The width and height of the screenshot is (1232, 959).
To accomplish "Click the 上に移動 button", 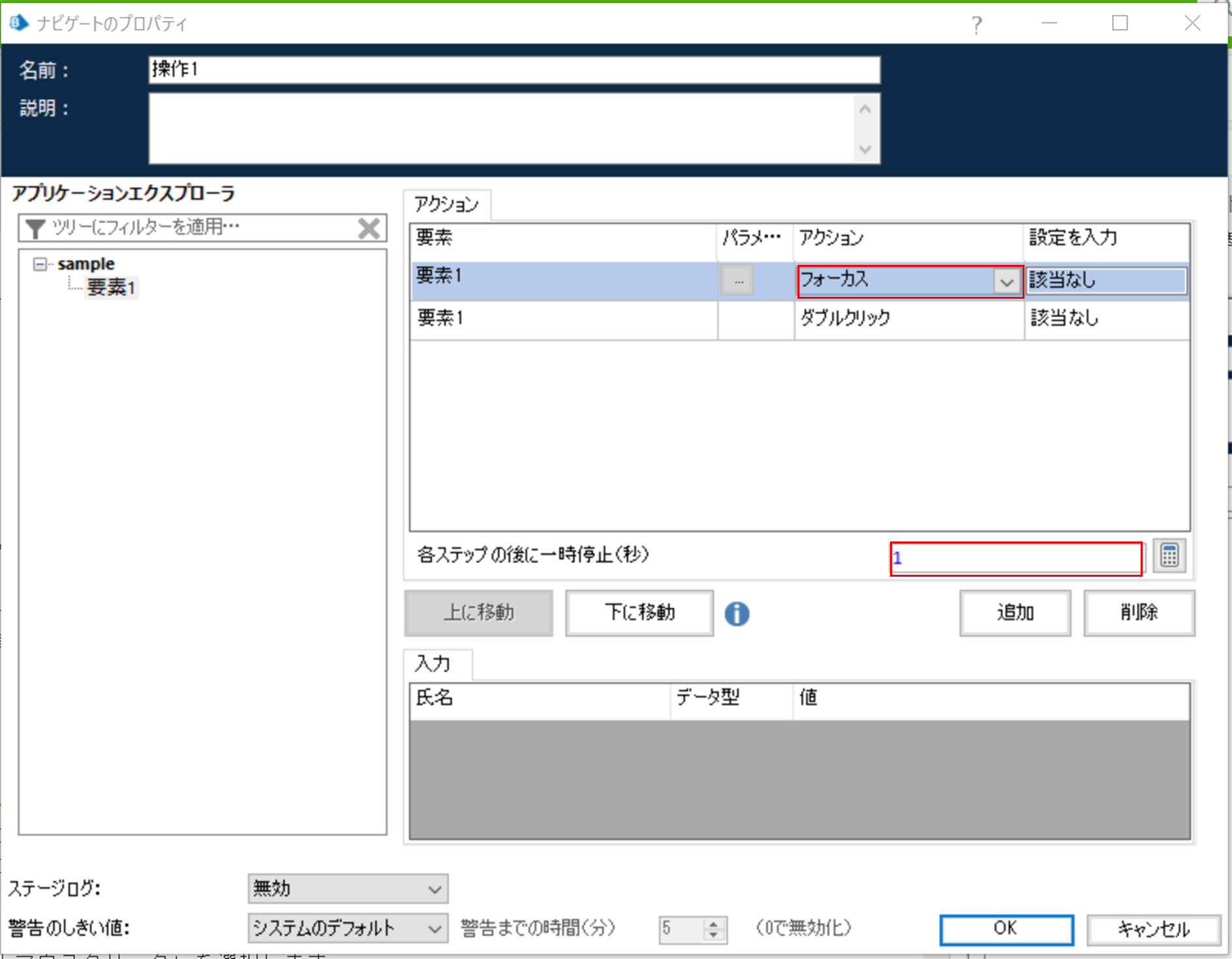I will [478, 613].
